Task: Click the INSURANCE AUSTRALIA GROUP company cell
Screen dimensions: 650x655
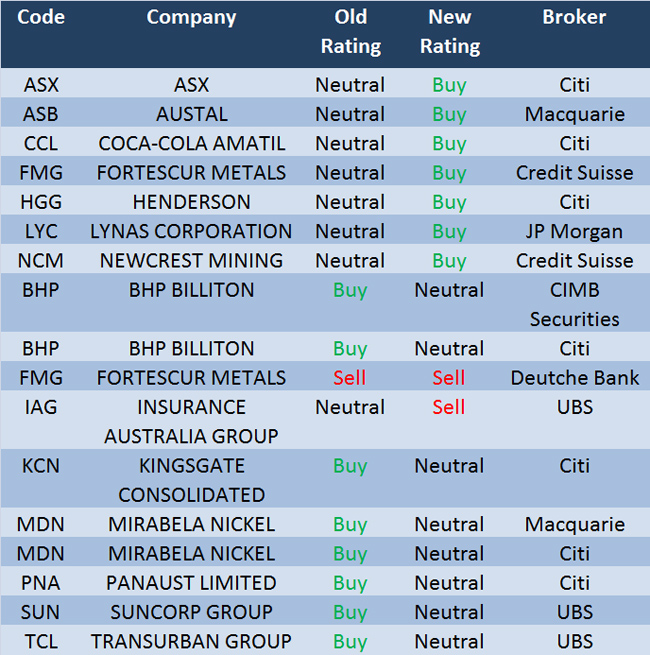Action: tap(191, 422)
